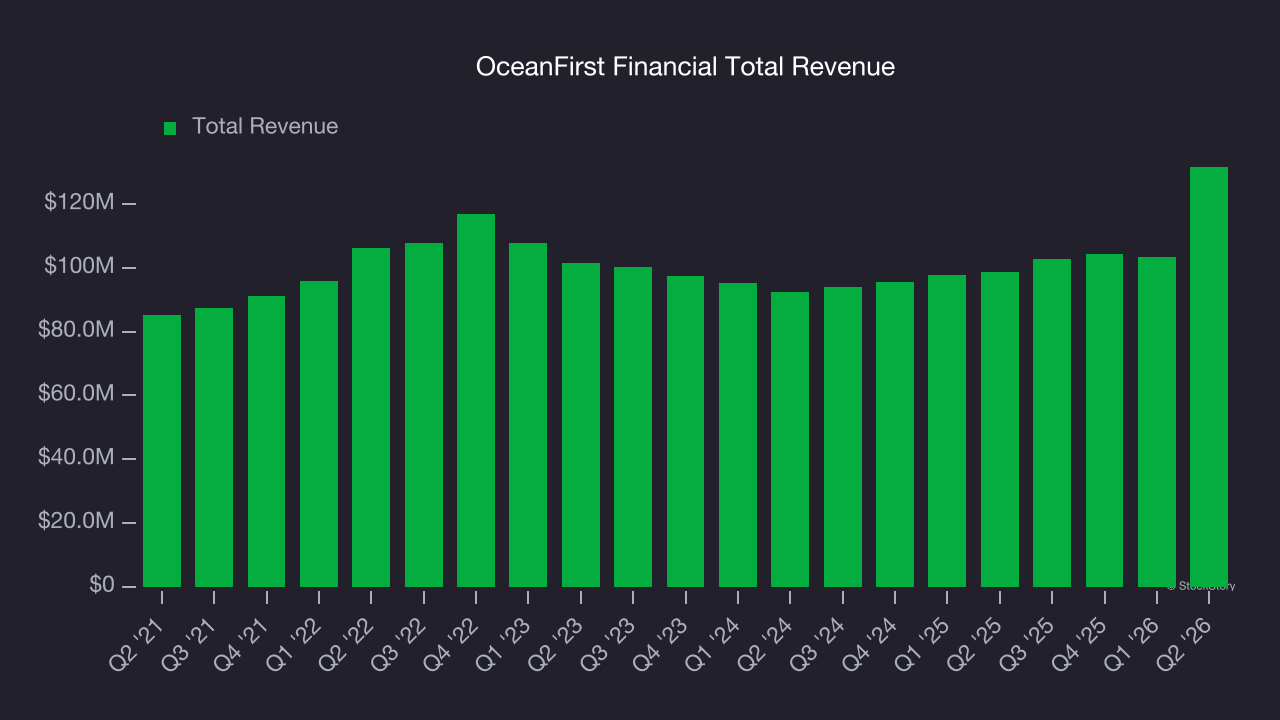1280x720 pixels.
Task: Click the $40.0M y-axis label
Action: click(76, 458)
